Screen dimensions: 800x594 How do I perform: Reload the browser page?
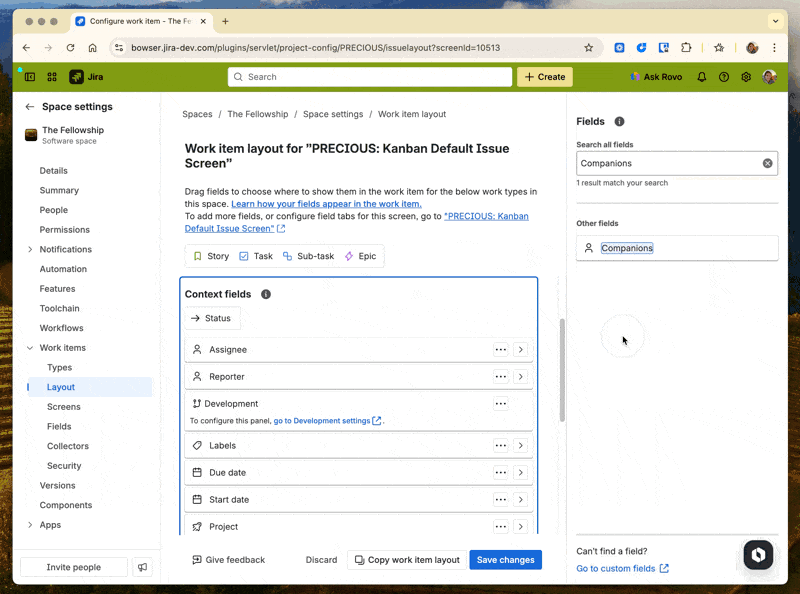(70, 48)
